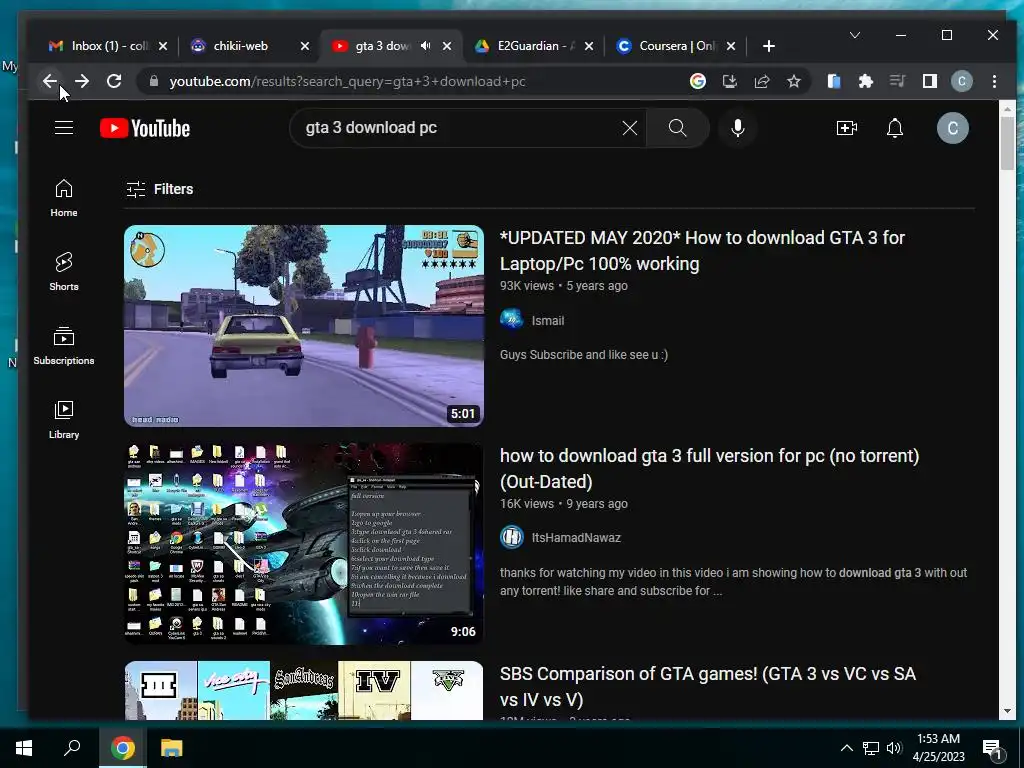Open Windows taskbar search
The image size is (1024, 768).
point(72,748)
